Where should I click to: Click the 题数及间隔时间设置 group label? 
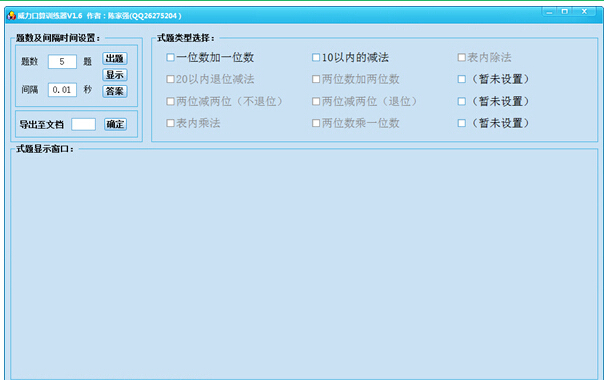(58, 38)
